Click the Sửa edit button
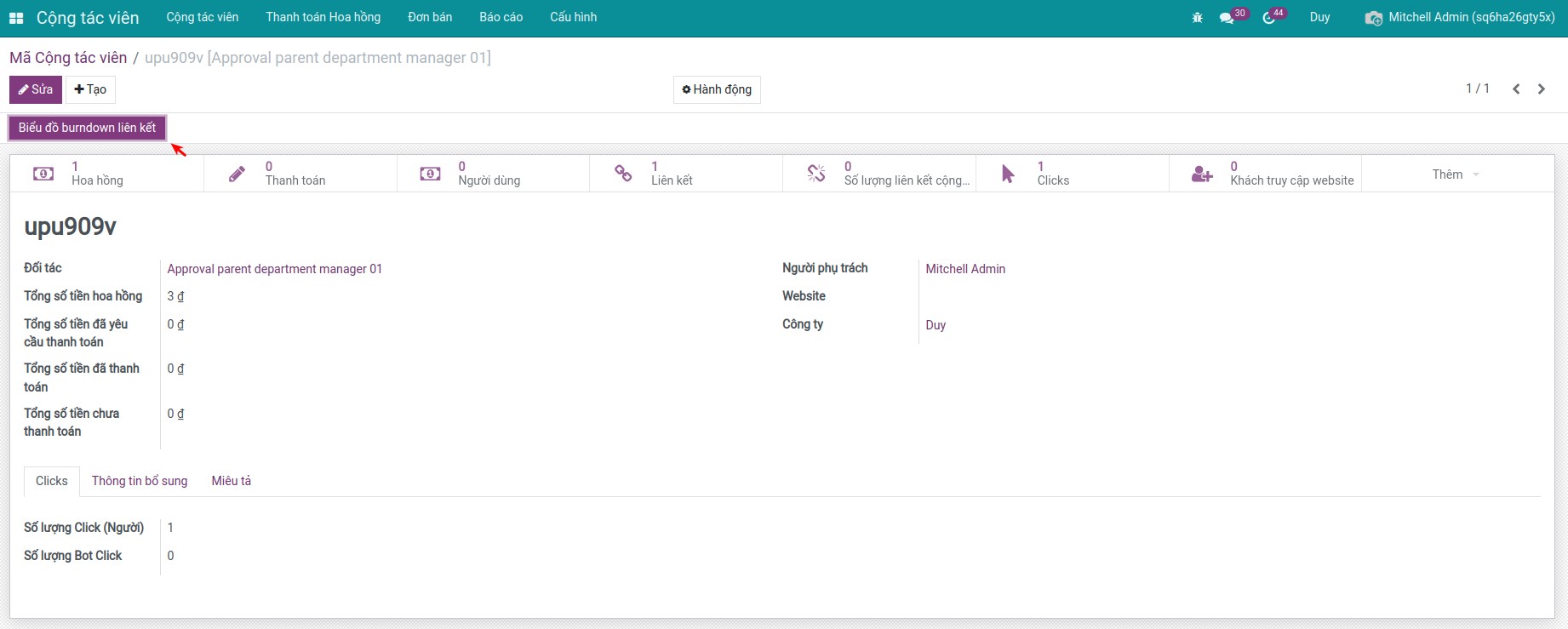Image resolution: width=1568 pixels, height=629 pixels. pyautogui.click(x=36, y=89)
